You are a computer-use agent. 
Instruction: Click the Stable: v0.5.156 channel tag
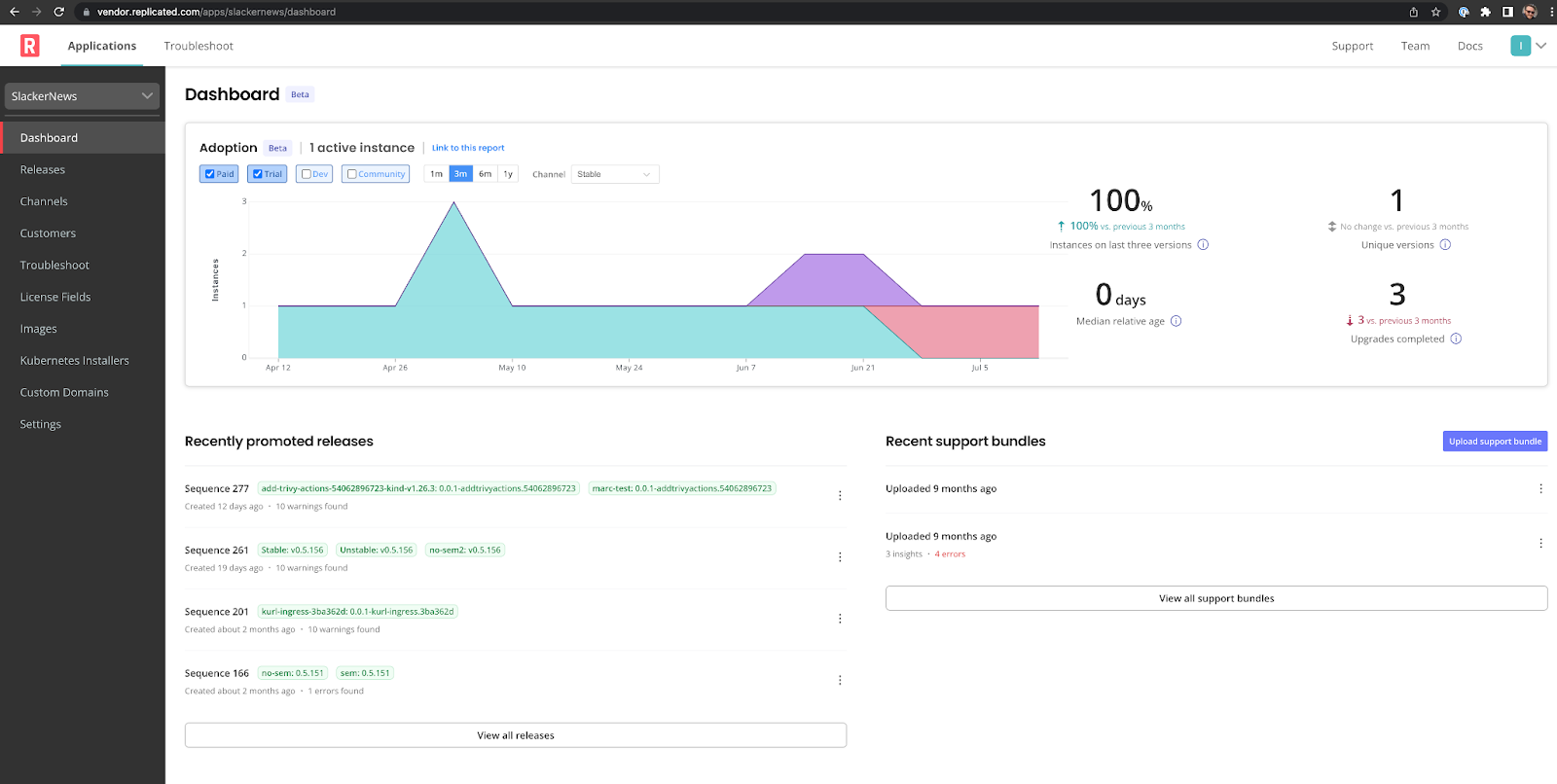pyautogui.click(x=292, y=551)
